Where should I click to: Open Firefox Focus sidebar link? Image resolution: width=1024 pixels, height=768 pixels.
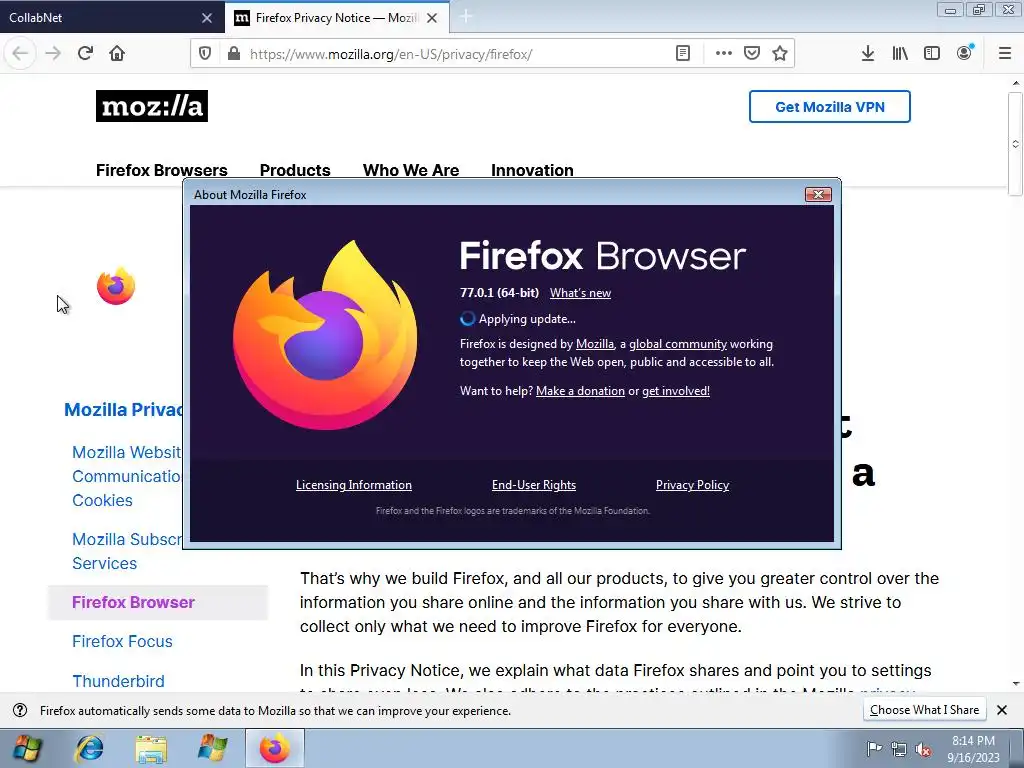click(x=122, y=641)
